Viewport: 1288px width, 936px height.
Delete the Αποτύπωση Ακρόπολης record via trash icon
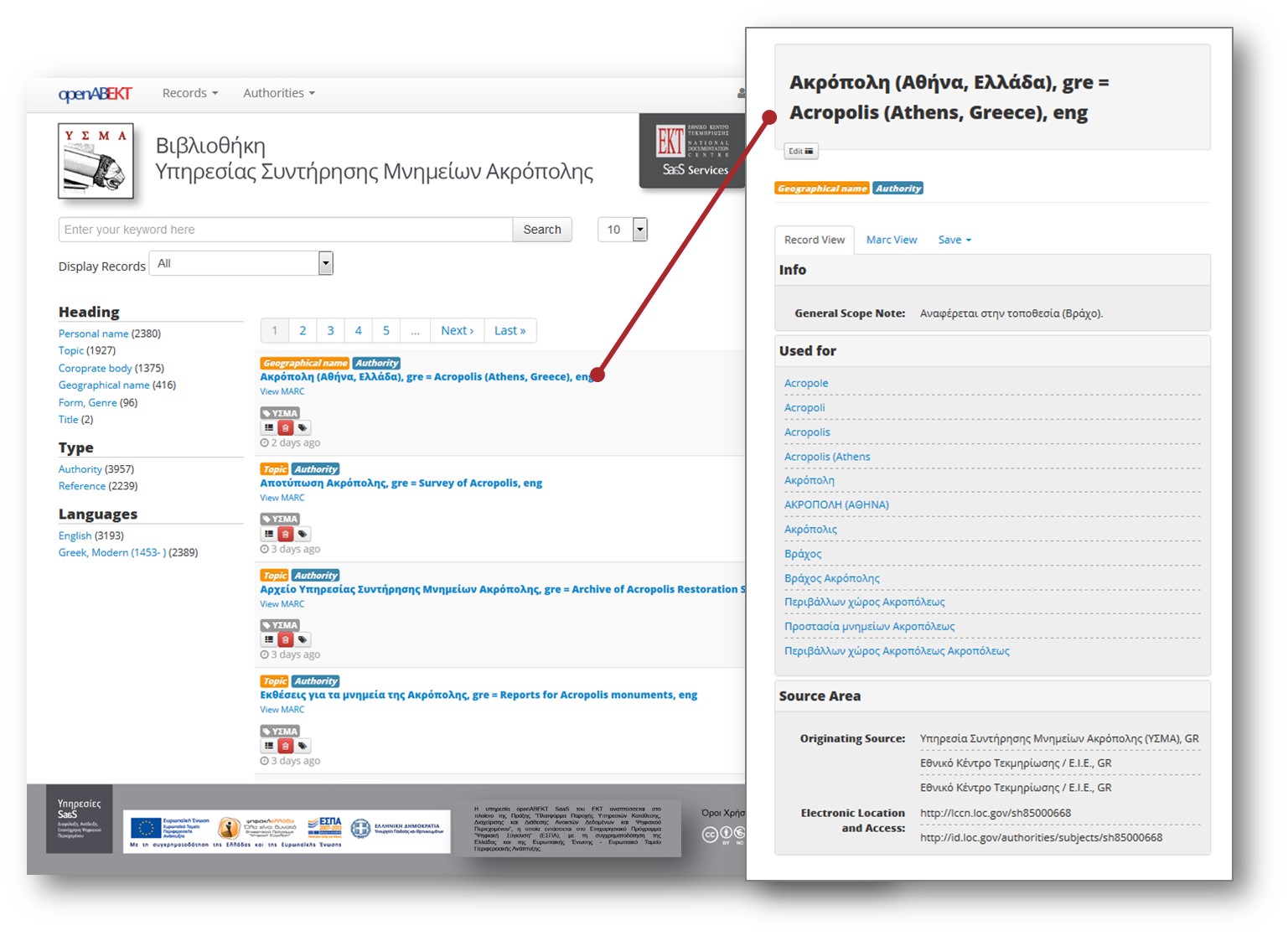pos(286,534)
